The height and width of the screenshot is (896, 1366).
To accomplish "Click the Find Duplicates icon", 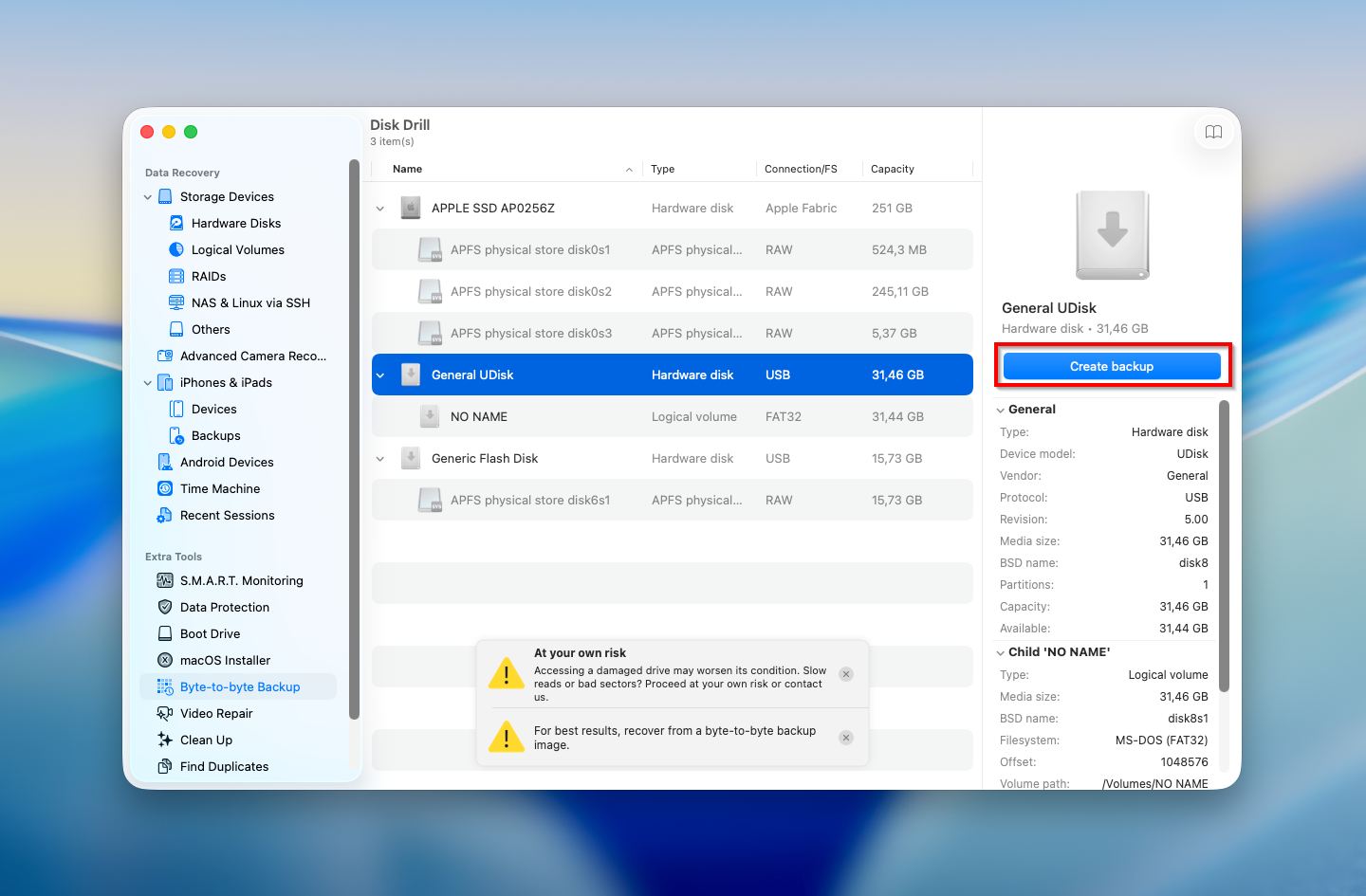I will (x=165, y=766).
